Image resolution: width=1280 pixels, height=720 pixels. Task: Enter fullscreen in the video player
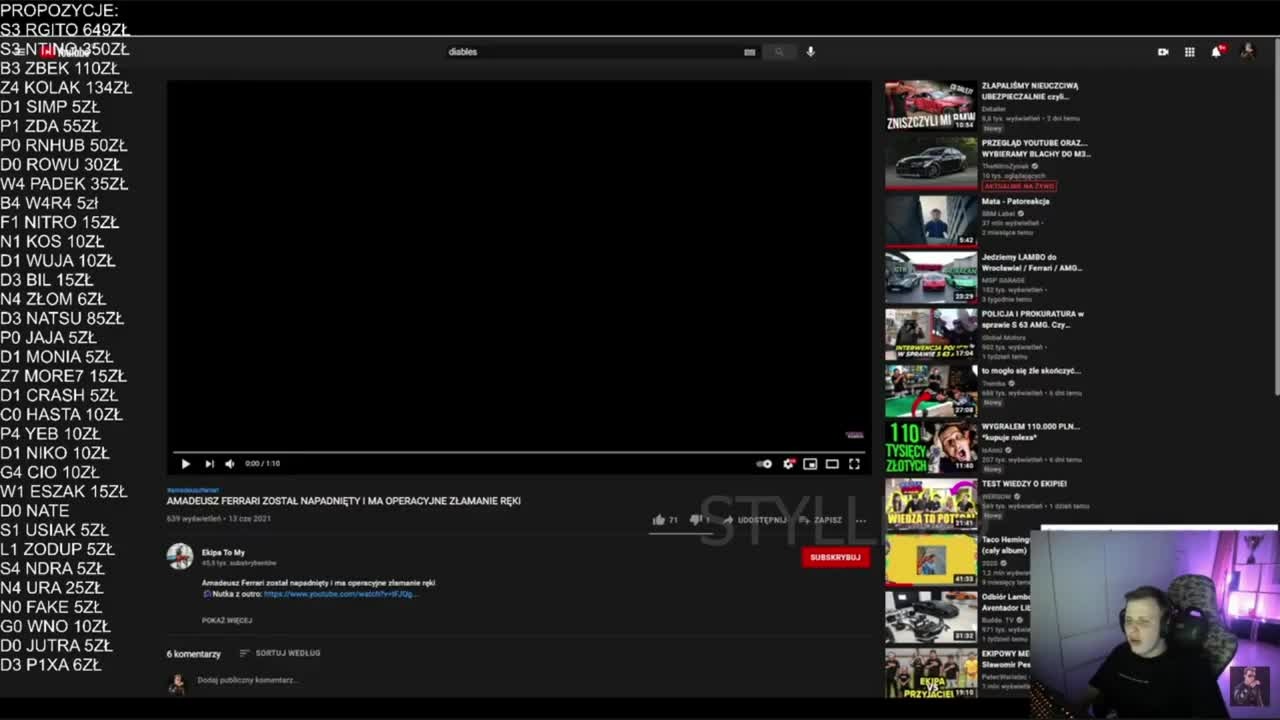point(854,463)
